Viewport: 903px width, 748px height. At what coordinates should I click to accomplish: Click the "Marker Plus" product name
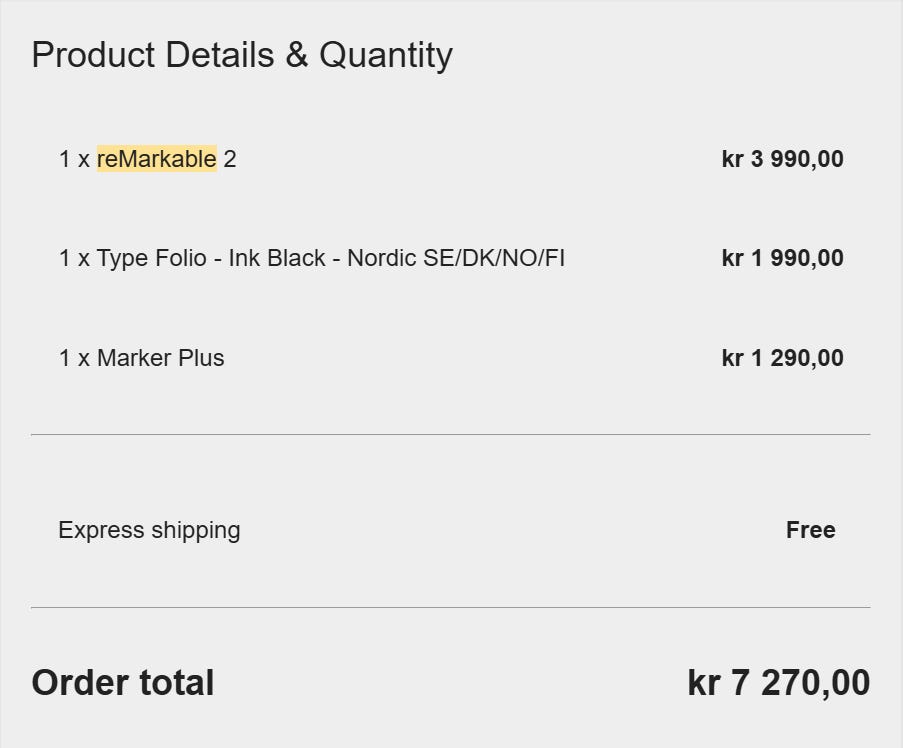(160, 358)
